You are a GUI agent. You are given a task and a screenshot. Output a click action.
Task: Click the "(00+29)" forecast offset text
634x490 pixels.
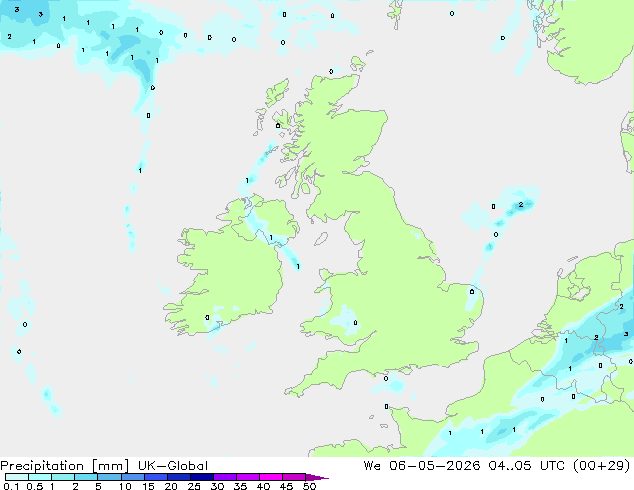click(x=602, y=466)
